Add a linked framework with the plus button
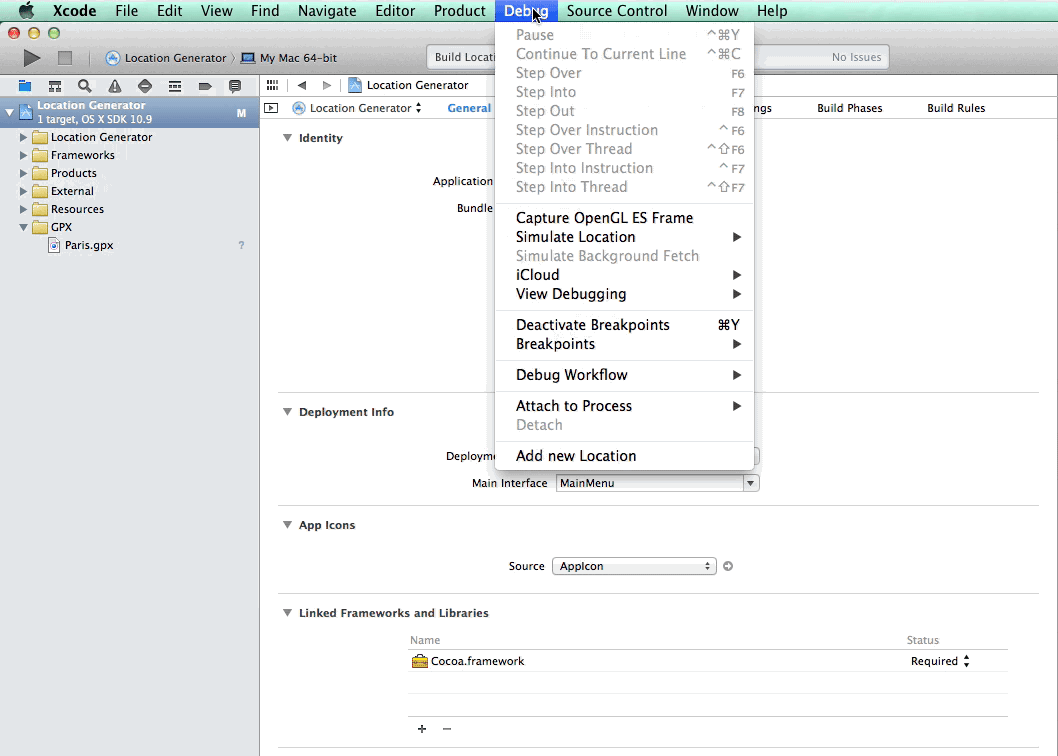1058x756 pixels. point(422,729)
